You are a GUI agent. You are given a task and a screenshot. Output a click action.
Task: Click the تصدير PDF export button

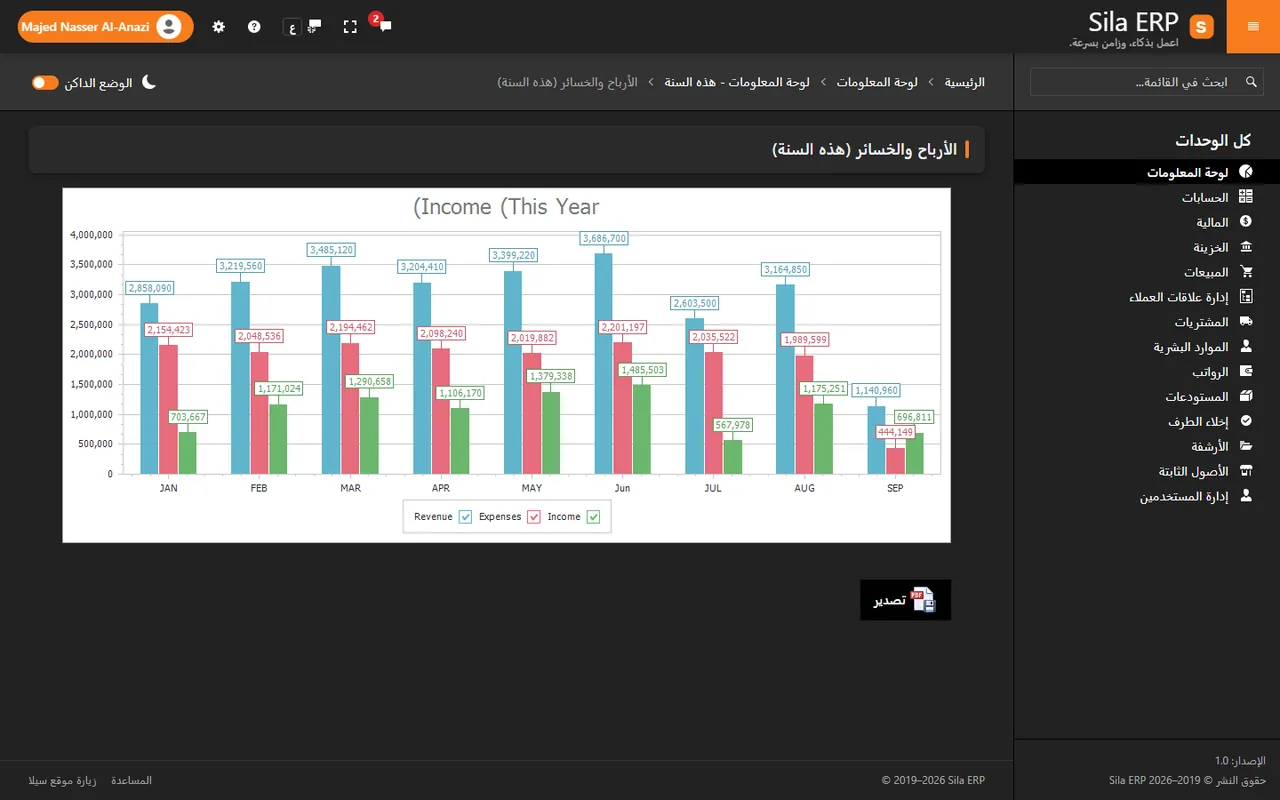pos(906,600)
